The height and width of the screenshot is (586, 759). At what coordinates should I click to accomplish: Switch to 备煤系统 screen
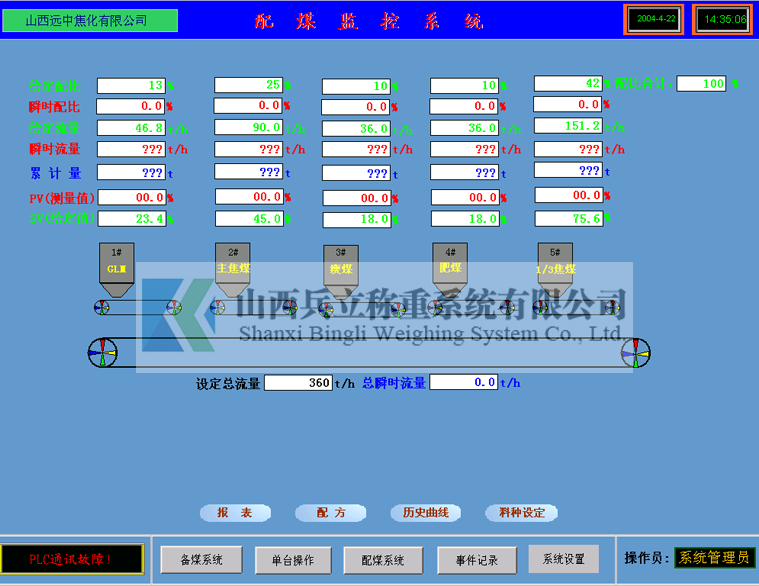pos(201,560)
